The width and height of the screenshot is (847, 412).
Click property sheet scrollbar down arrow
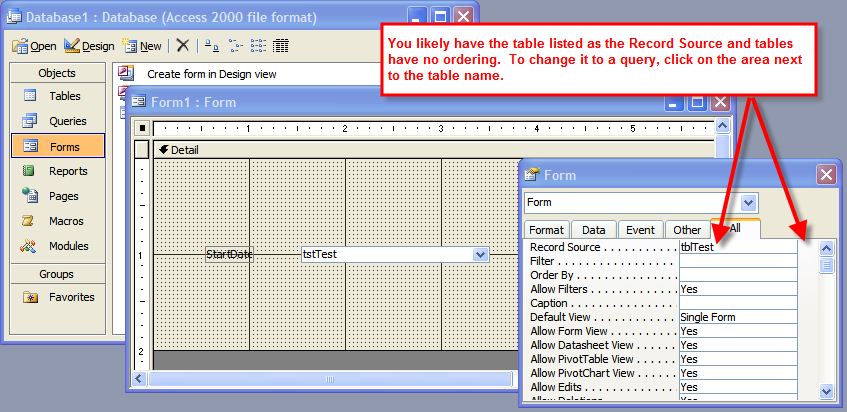[826, 391]
